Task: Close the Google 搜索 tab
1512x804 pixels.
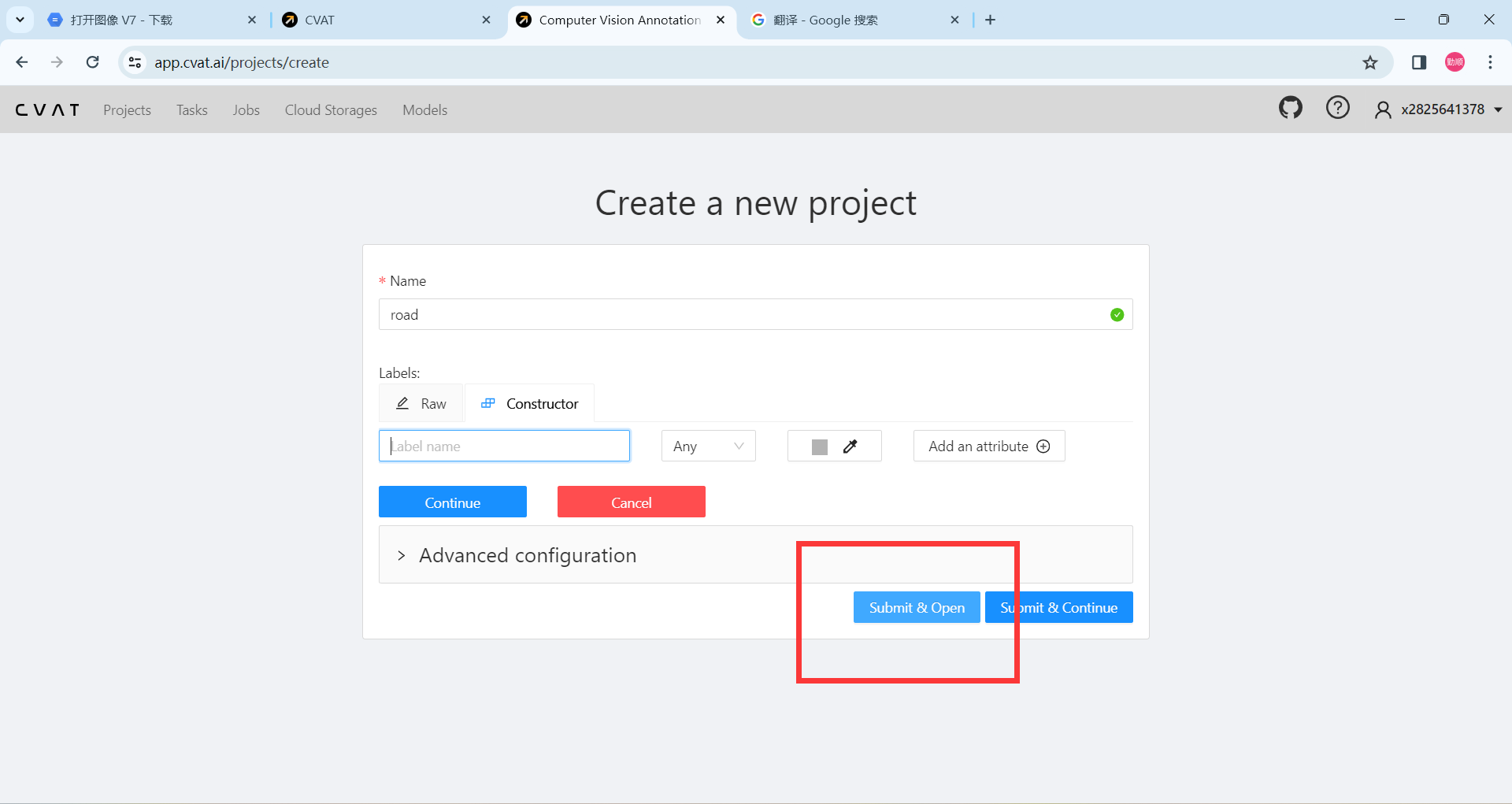Action: [954, 20]
